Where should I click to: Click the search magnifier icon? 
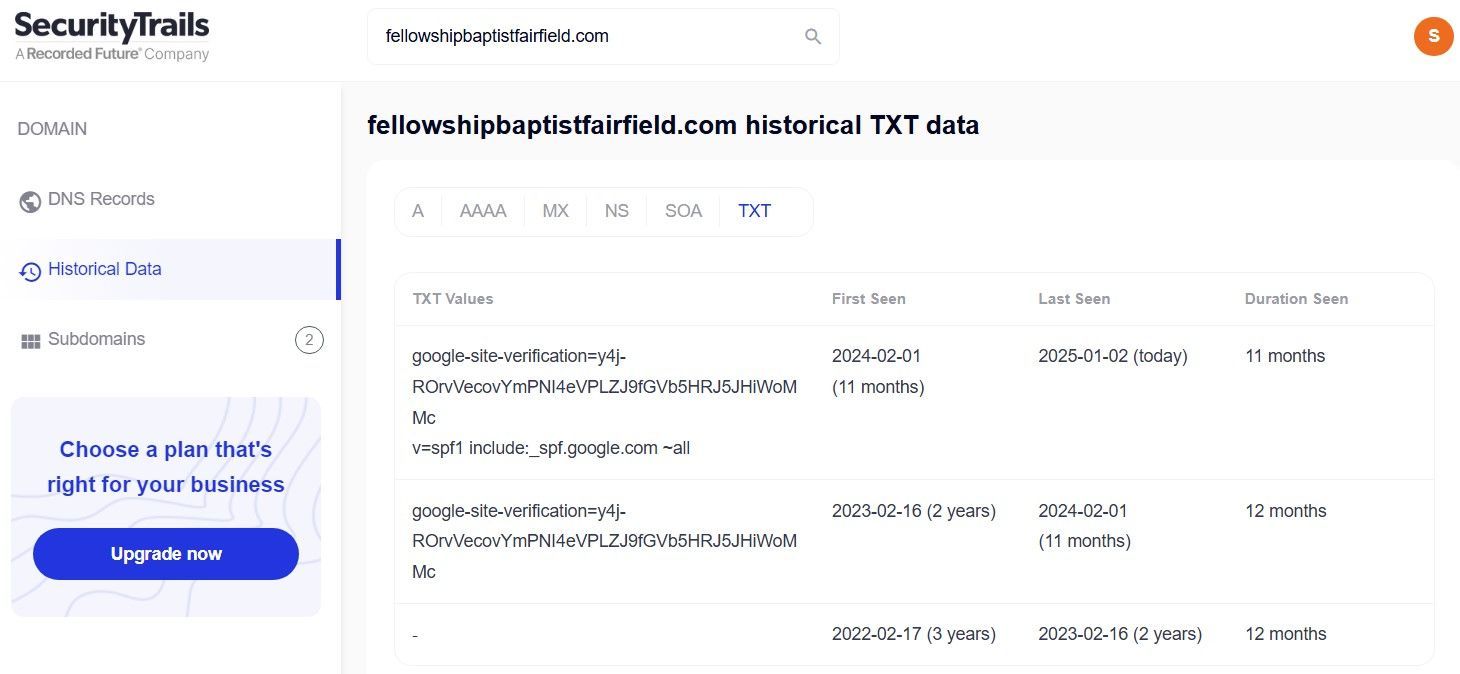tap(813, 37)
